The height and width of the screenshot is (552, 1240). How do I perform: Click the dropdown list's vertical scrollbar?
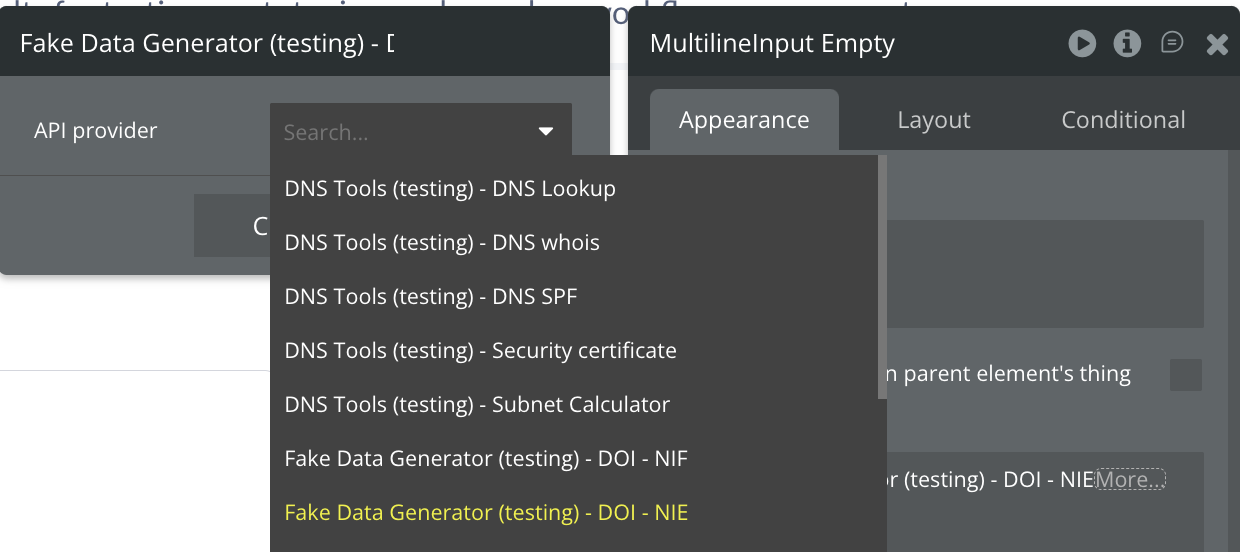[882, 280]
